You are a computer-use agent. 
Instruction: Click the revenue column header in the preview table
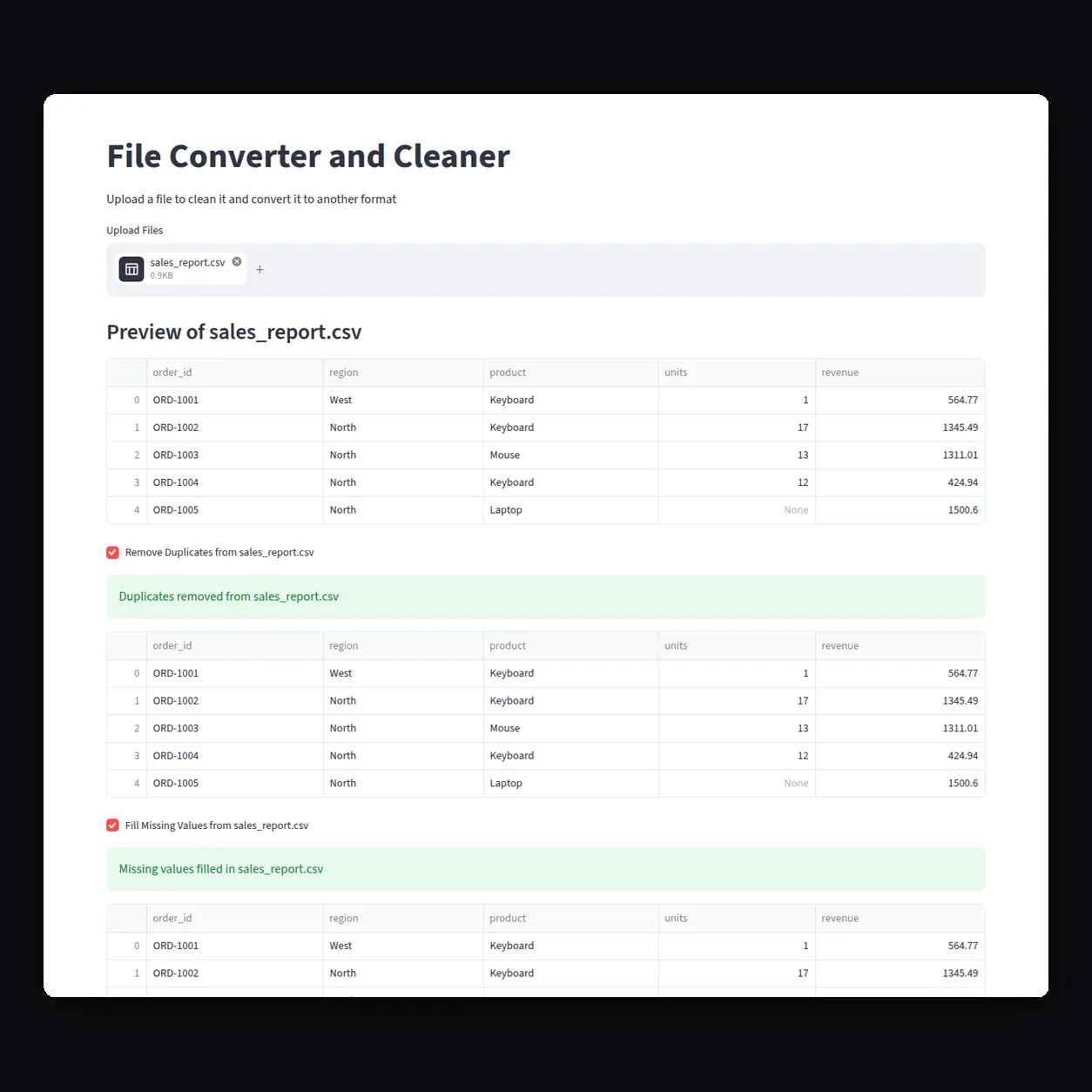(900, 373)
